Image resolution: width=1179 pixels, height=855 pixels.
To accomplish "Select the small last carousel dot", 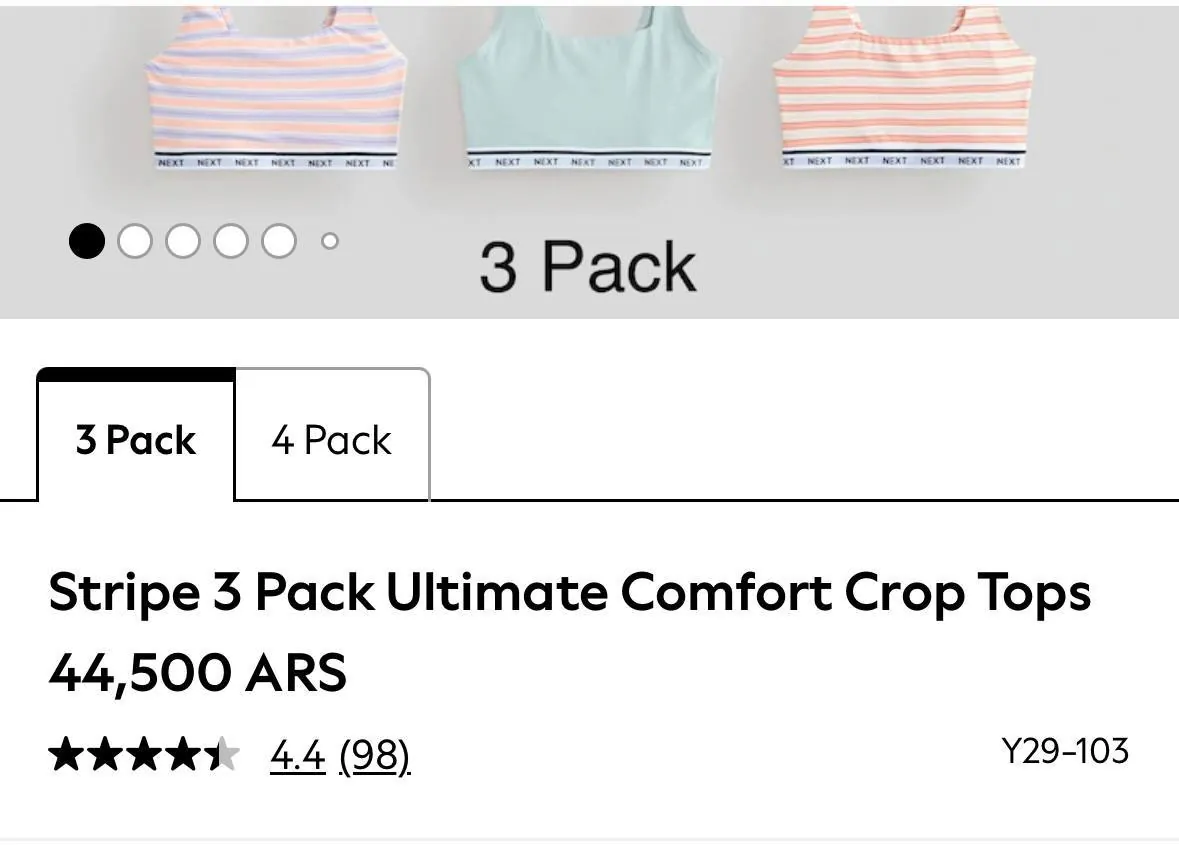I will pyautogui.click(x=329, y=241).
